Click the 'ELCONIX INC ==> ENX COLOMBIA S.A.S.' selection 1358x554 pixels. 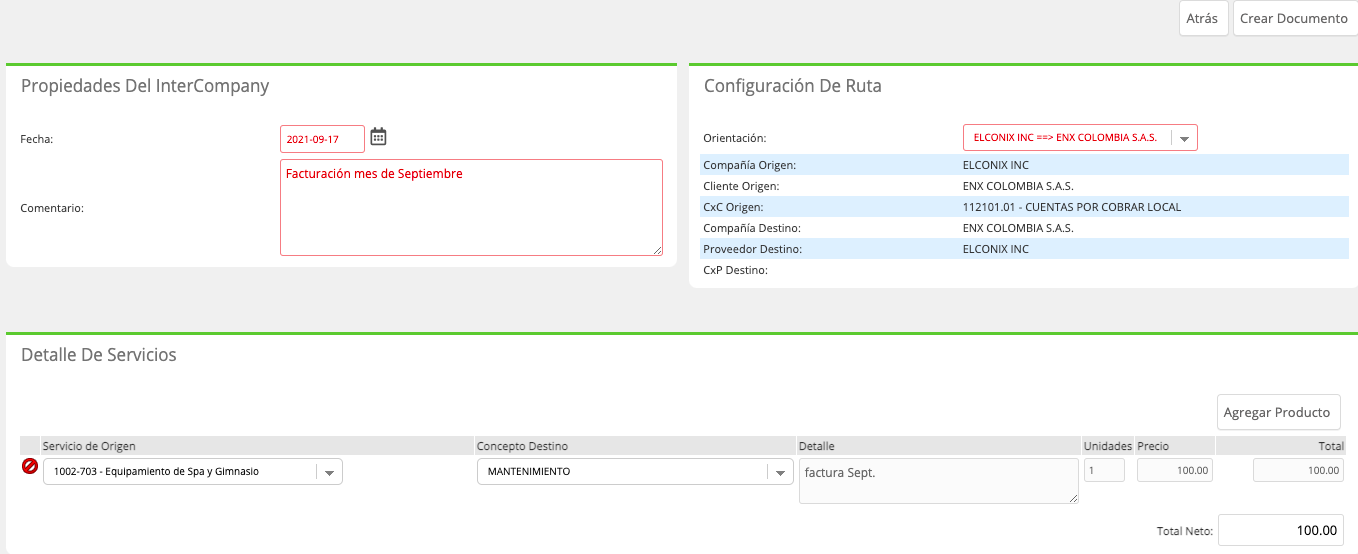click(x=1065, y=138)
